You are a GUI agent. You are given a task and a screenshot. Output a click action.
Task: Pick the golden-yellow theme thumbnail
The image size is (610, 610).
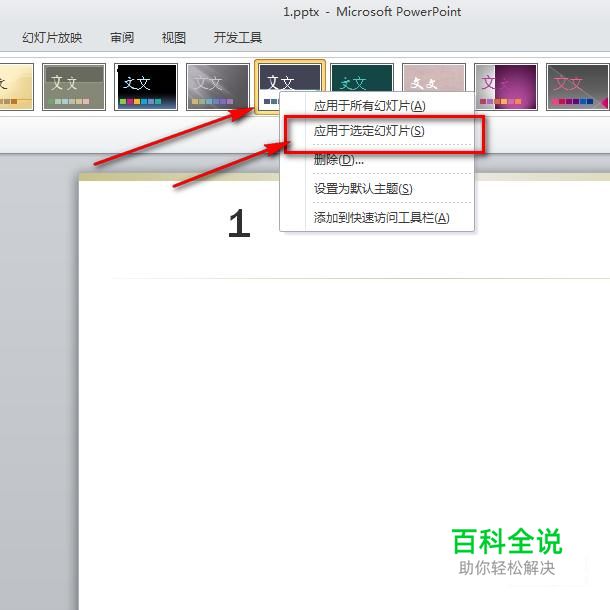tap(16, 87)
